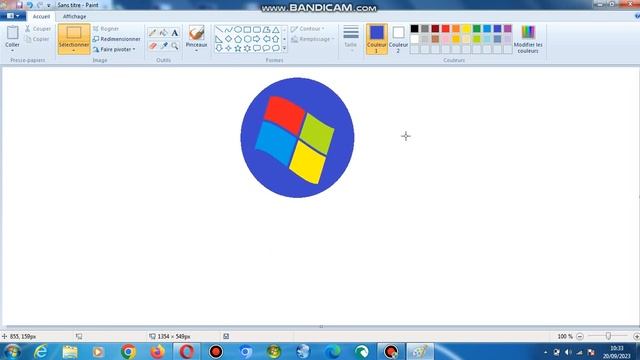Click the Undo arrow in title bar
The height and width of the screenshot is (360, 640).
[x=29, y=5]
